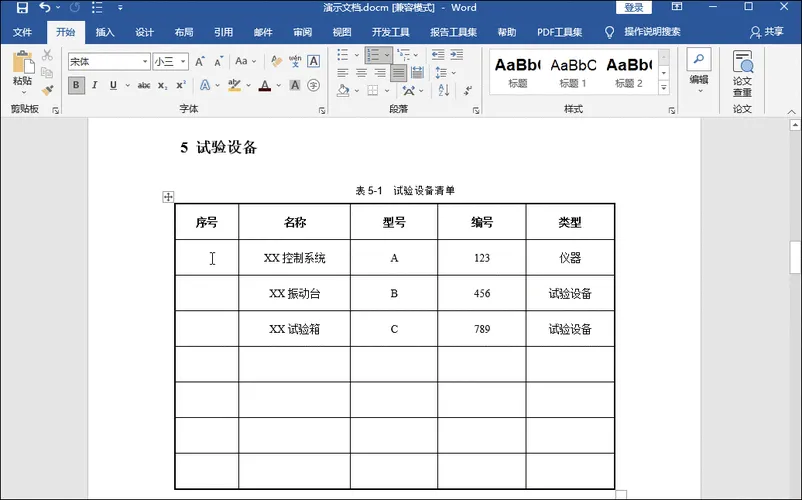Apply paragraph shading with the paint bucket
The image size is (802, 500).
pos(343,91)
